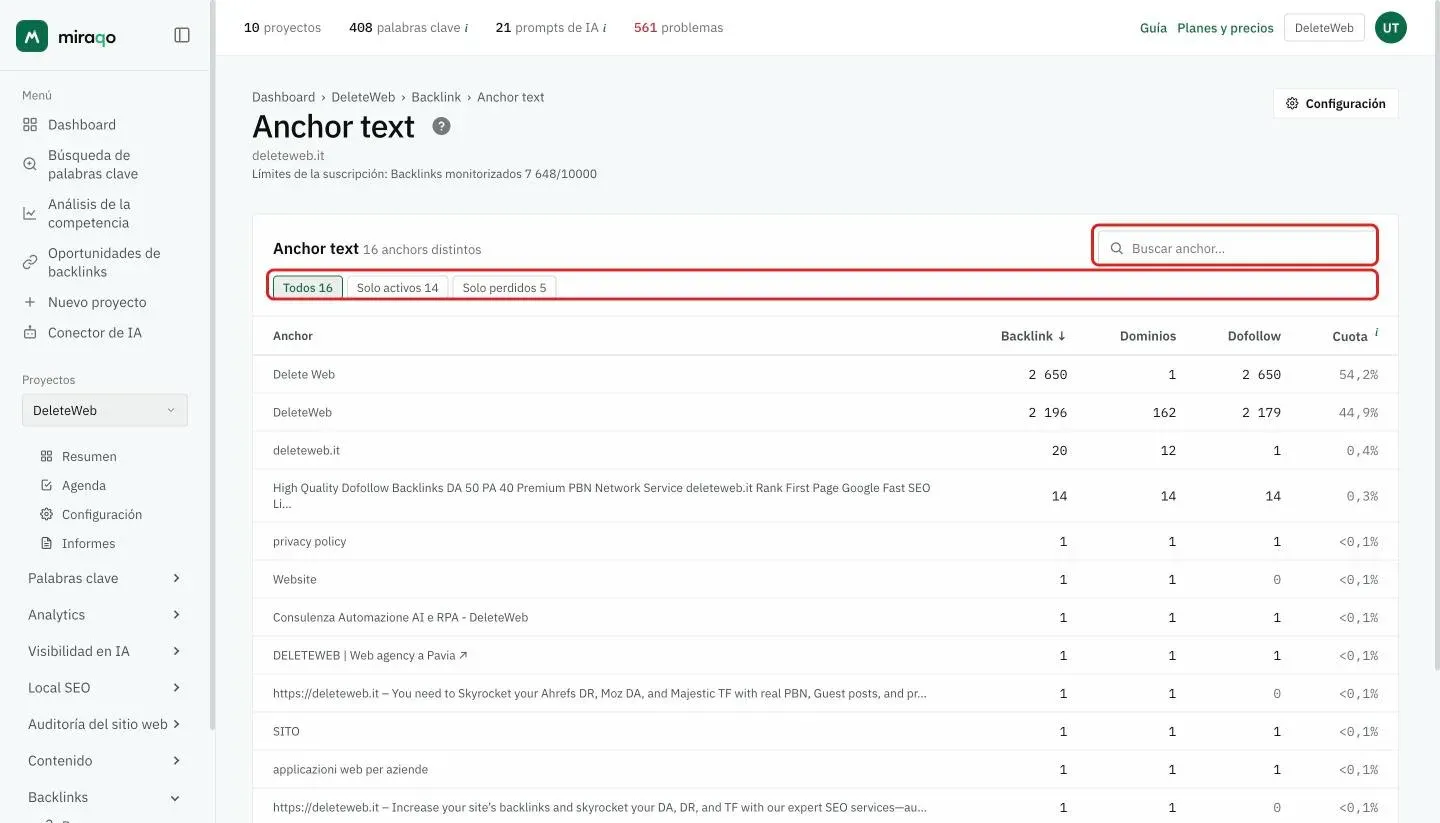Click DeleteWeb in the breadcrumb
This screenshot has width=1440, height=823.
[x=363, y=97]
